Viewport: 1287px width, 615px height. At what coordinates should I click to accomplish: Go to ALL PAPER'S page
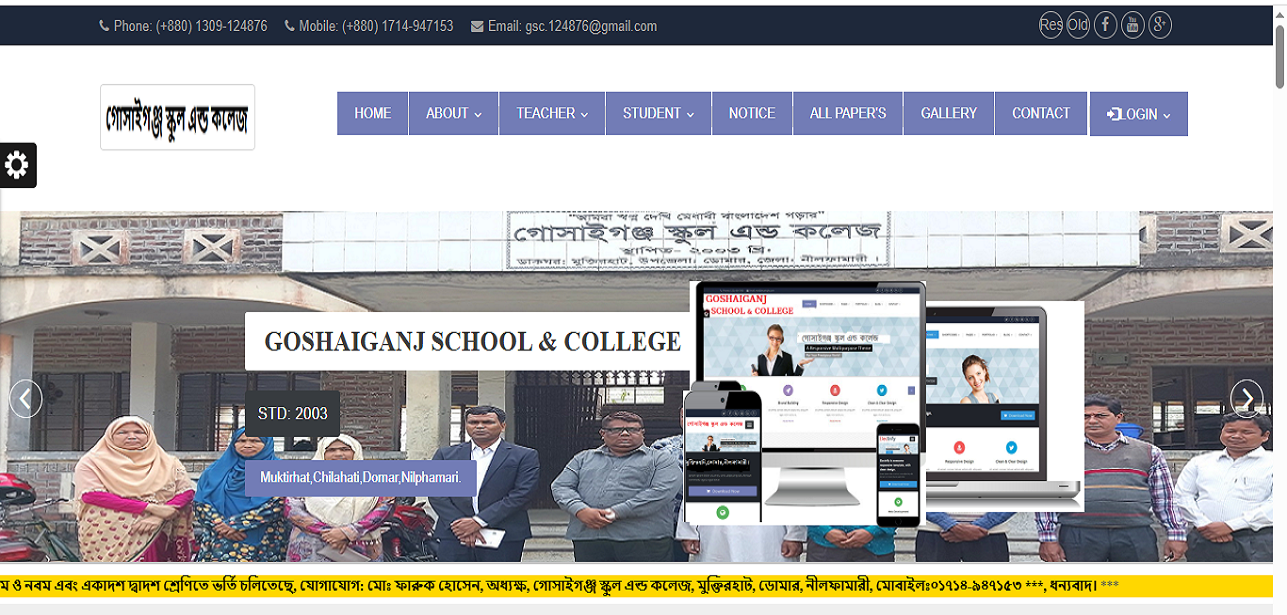point(848,114)
